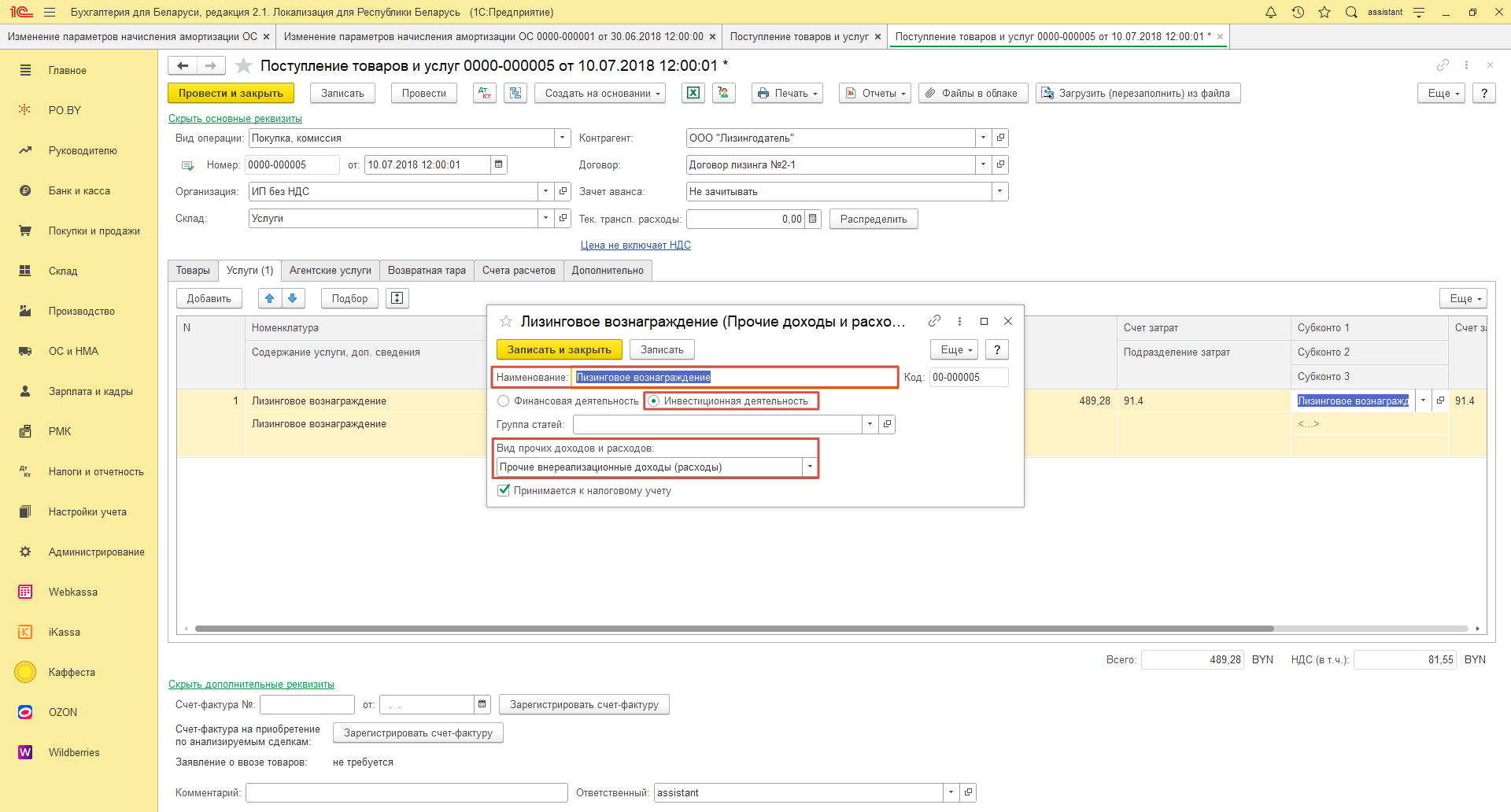1511x812 pixels.
Task: Expand Вид прочих доходов и расходов dropdown
Action: [810, 467]
